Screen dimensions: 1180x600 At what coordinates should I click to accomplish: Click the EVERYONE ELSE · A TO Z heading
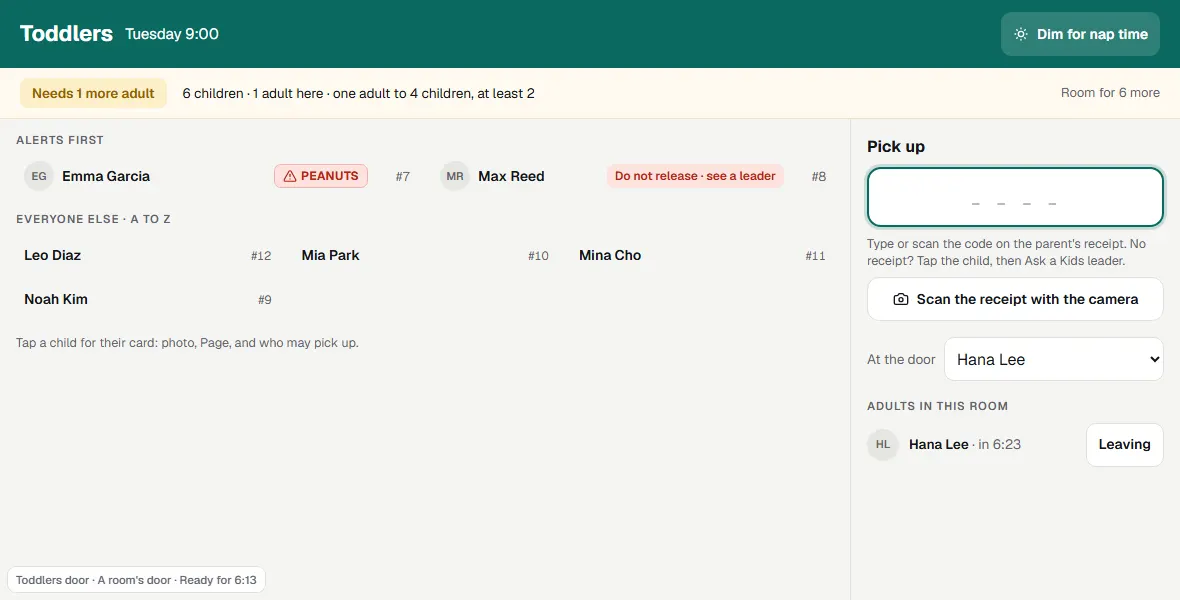pos(93,219)
